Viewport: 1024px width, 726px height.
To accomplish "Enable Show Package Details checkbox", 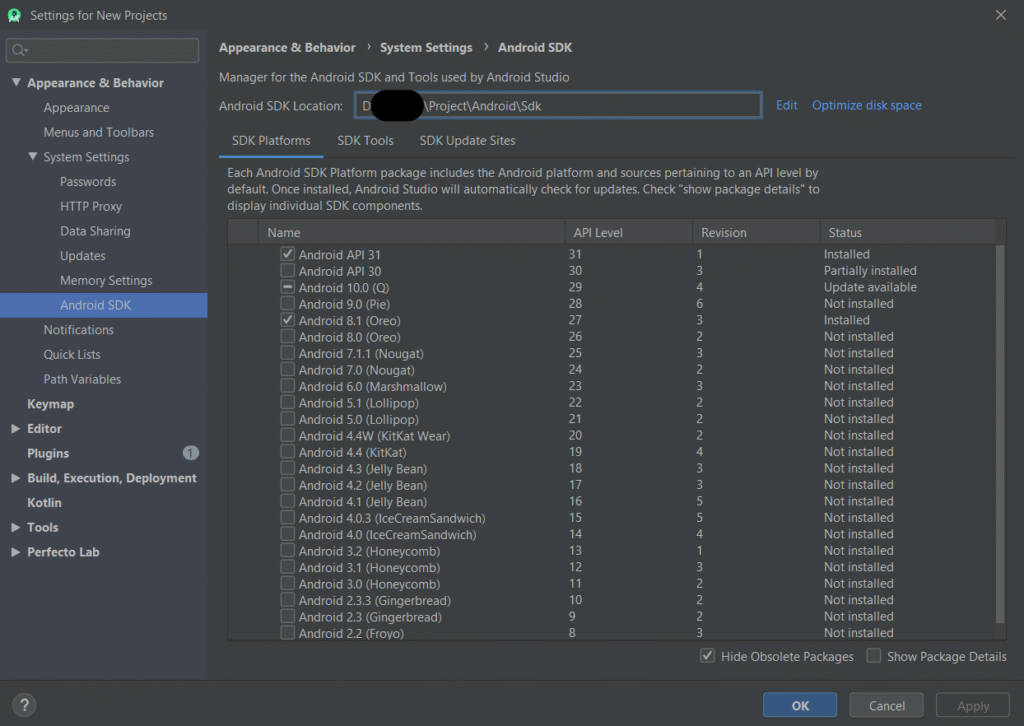I will pyautogui.click(x=874, y=655).
